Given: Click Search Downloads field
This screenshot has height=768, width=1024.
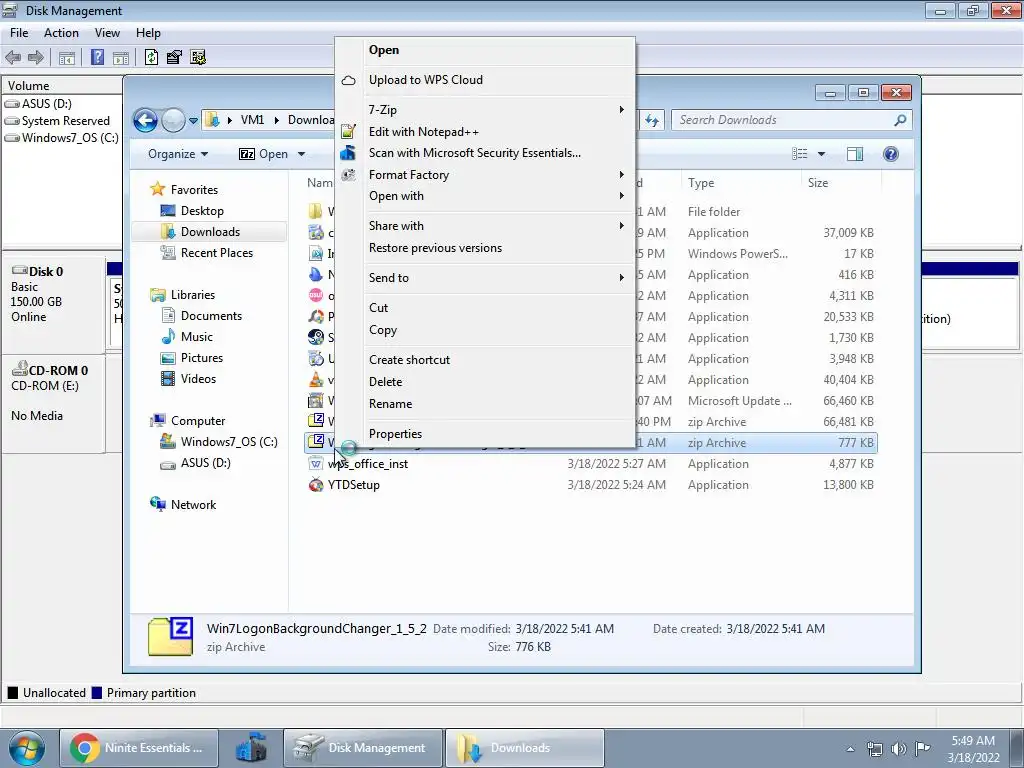Looking at the screenshot, I should 792,120.
